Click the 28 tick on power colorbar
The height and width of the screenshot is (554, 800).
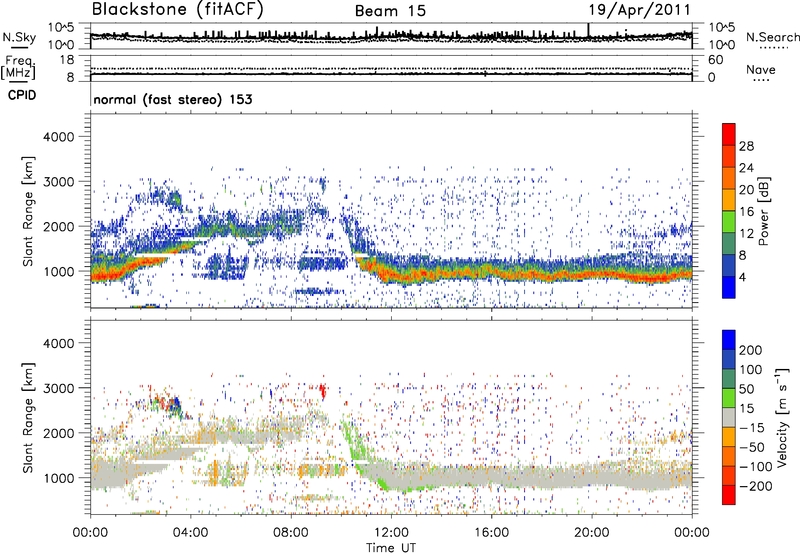click(746, 146)
